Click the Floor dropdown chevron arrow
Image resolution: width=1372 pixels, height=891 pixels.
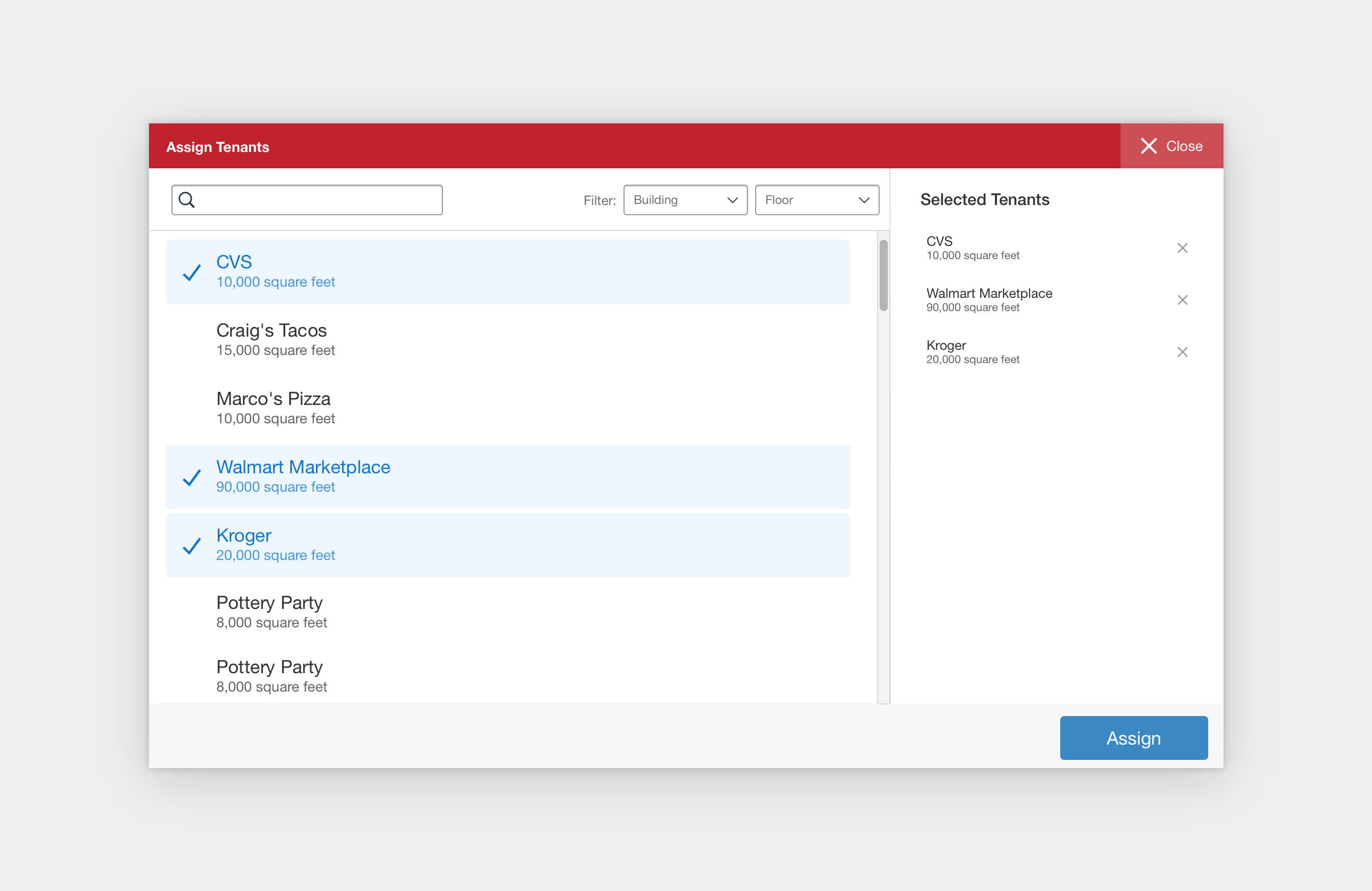coord(863,200)
